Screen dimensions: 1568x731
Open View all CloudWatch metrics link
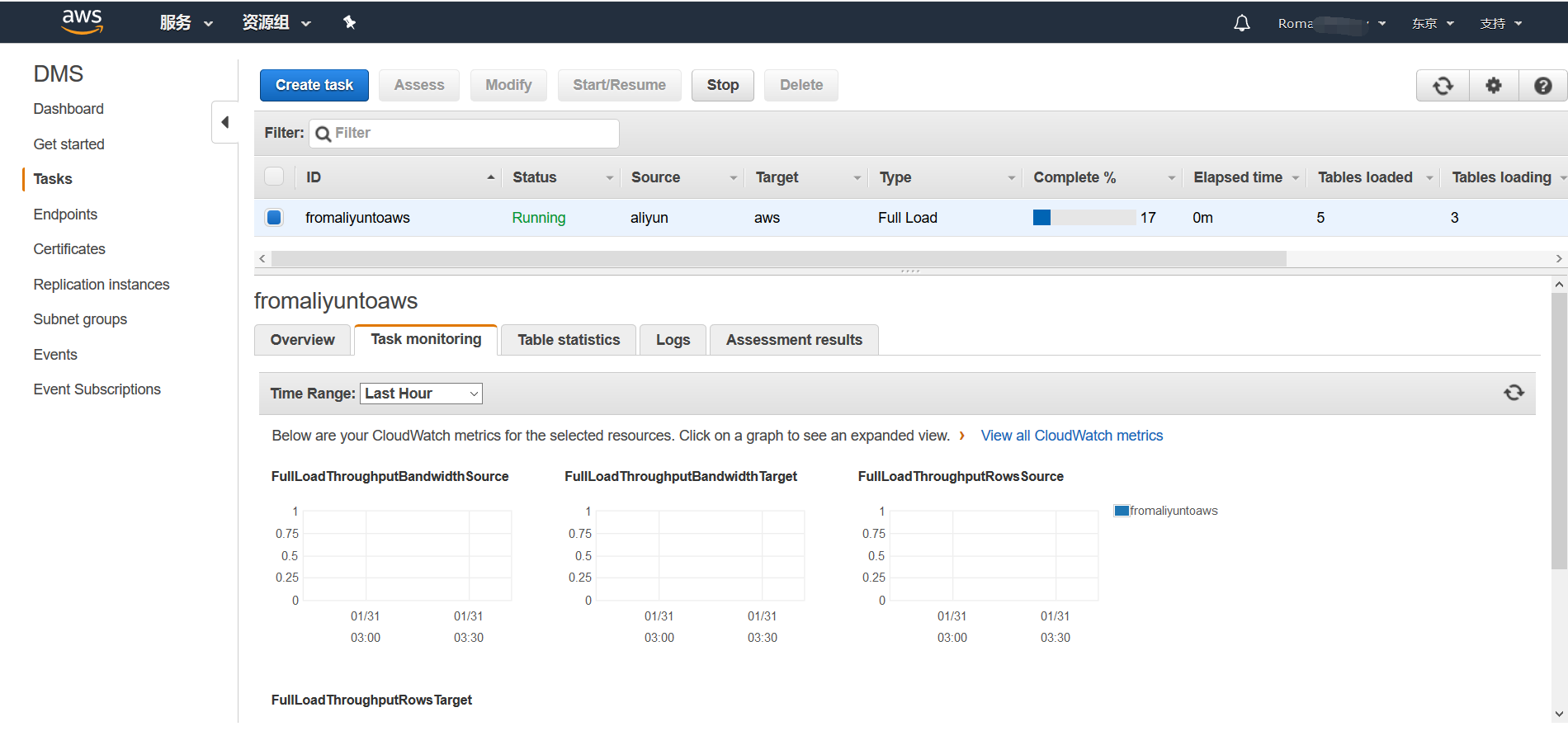[1071, 436]
